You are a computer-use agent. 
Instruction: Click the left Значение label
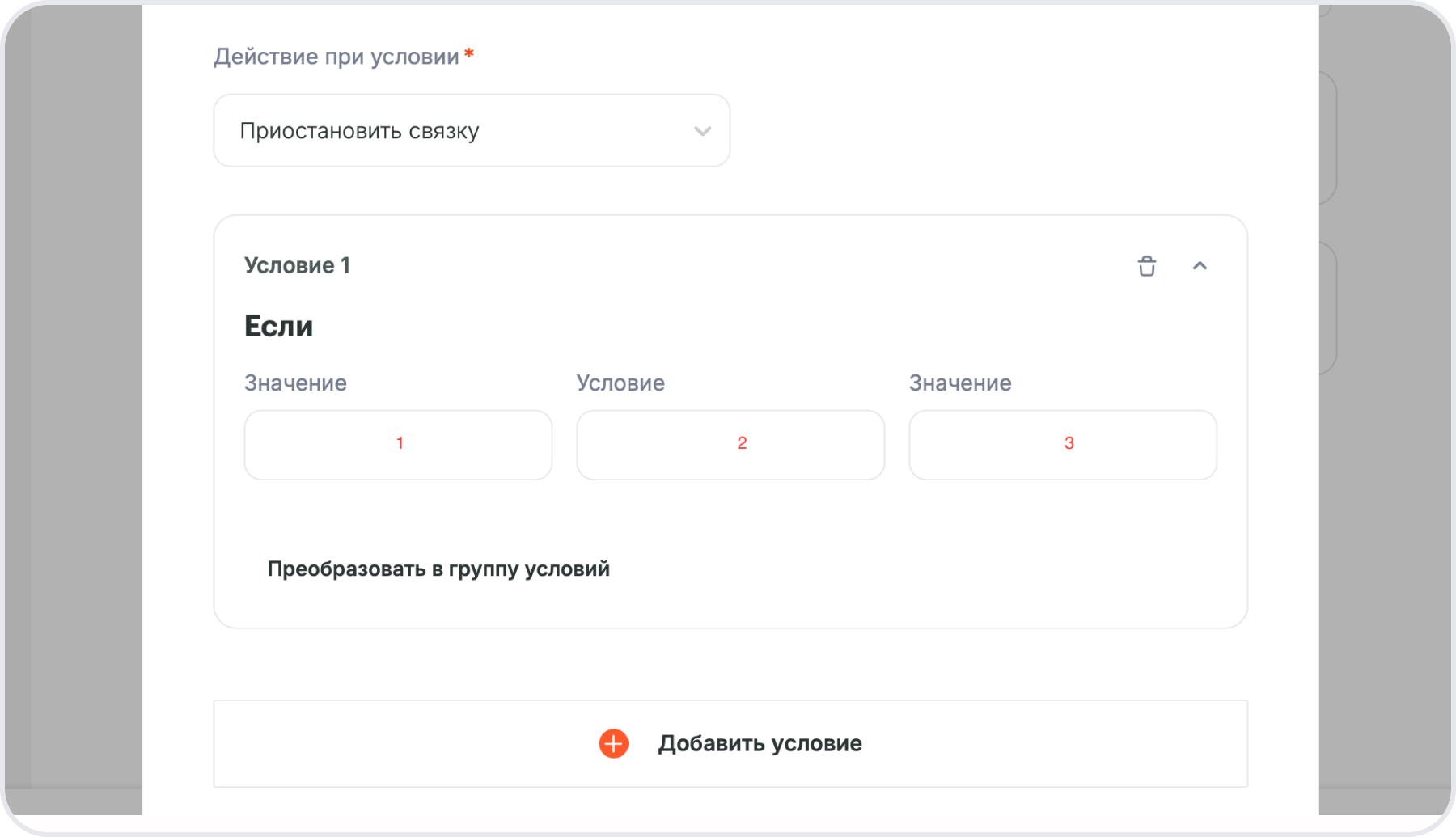[295, 383]
